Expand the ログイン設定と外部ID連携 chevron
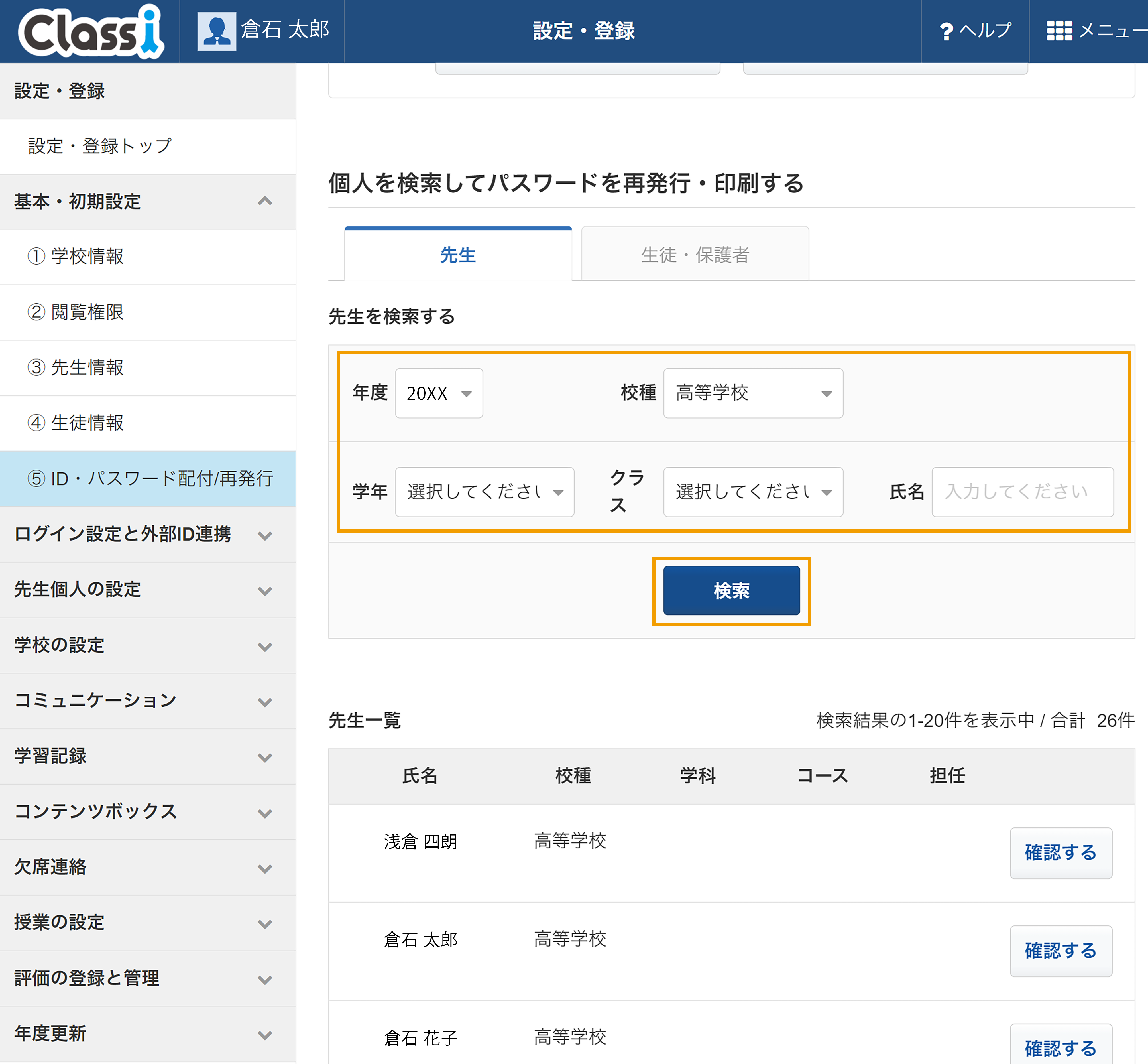 (265, 535)
